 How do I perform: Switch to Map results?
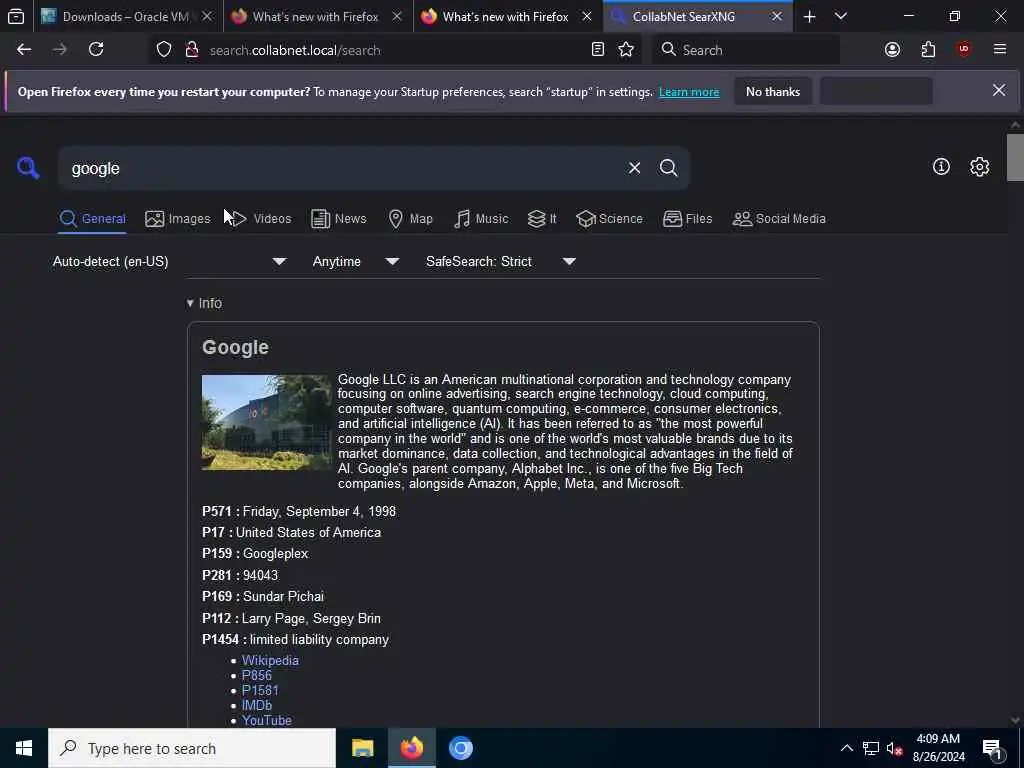410,219
